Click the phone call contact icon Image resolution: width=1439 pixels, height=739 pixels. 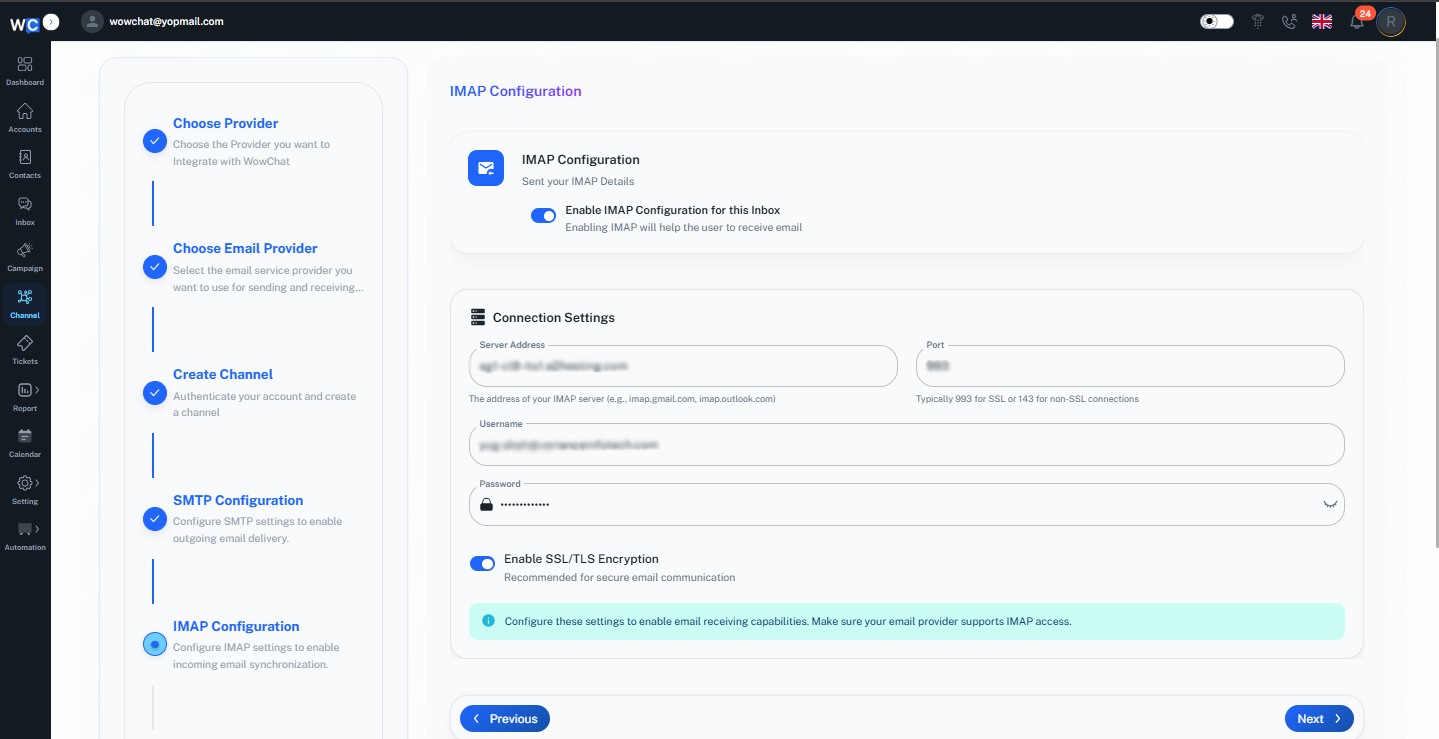point(1289,21)
